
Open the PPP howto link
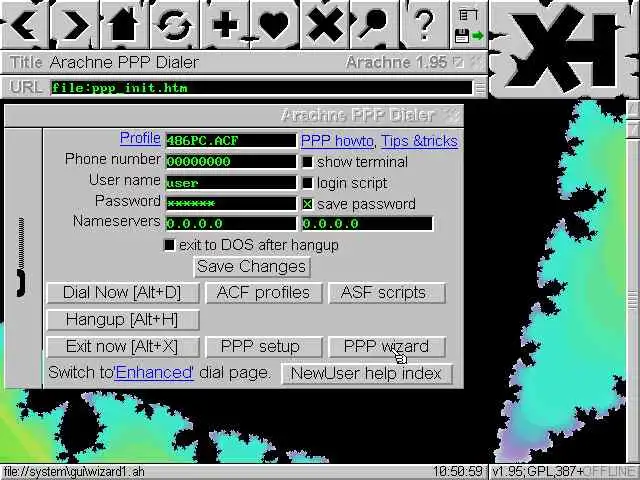click(x=337, y=141)
